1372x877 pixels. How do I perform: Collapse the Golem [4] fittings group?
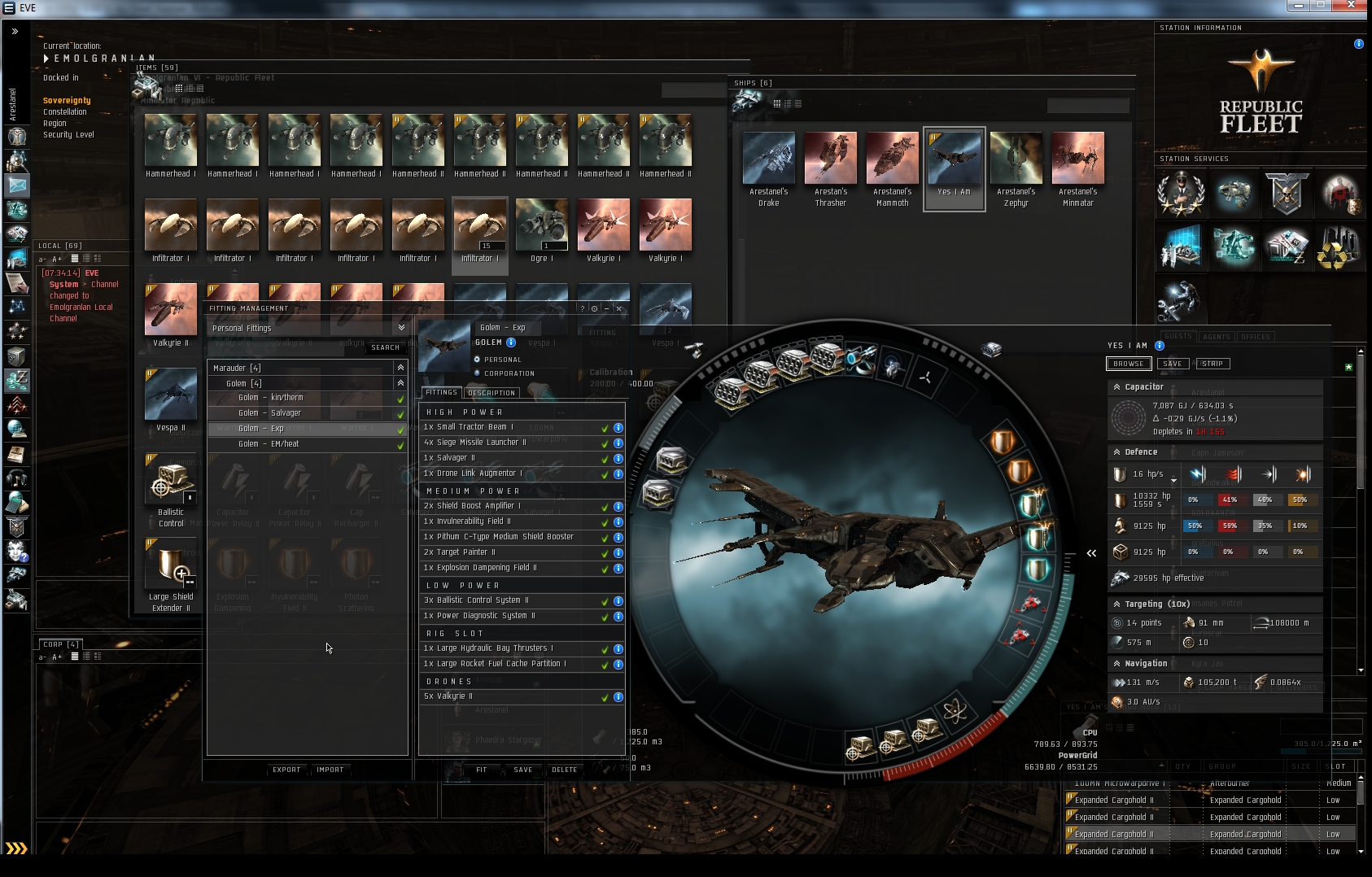400,383
